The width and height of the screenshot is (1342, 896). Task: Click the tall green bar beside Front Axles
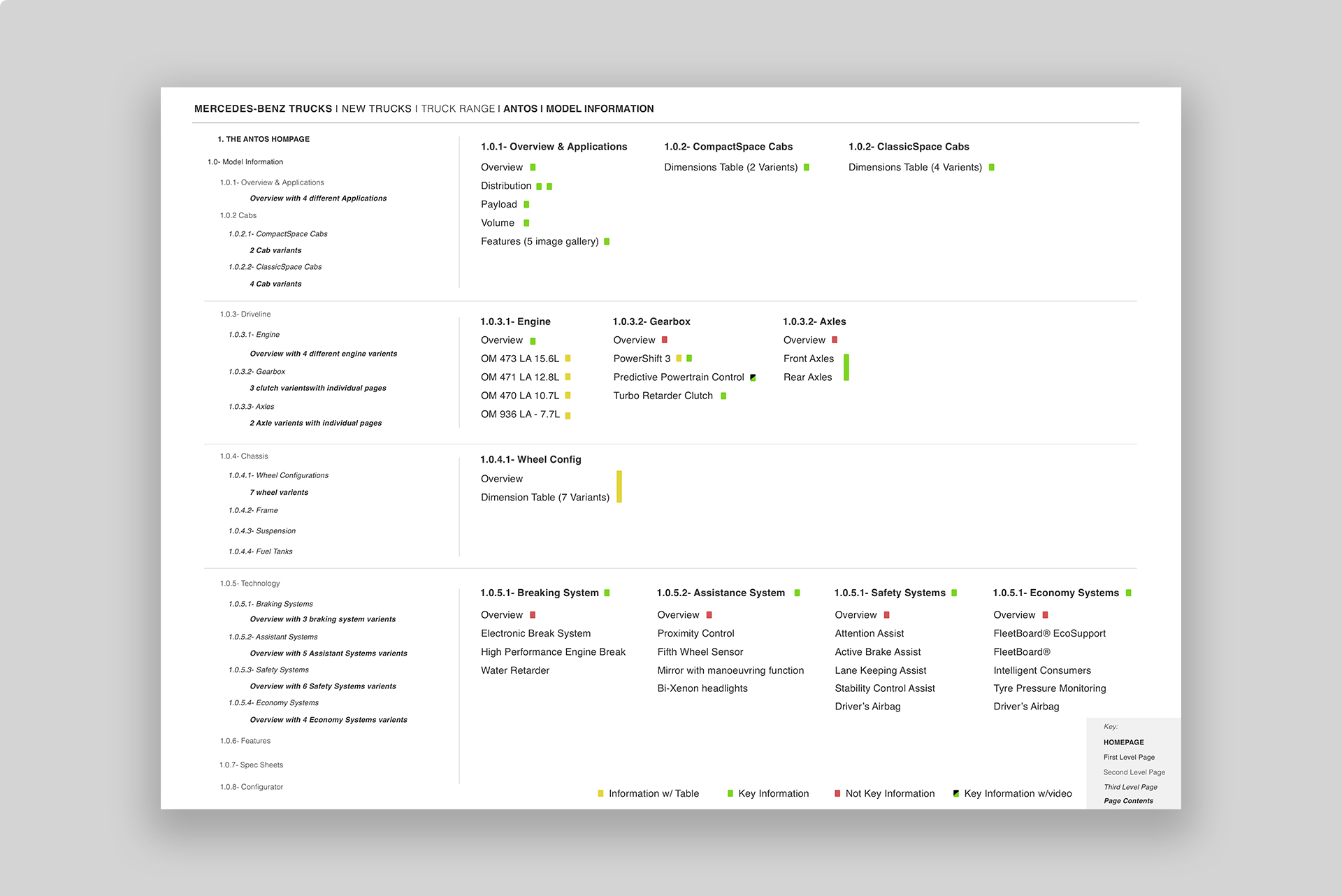(x=846, y=368)
